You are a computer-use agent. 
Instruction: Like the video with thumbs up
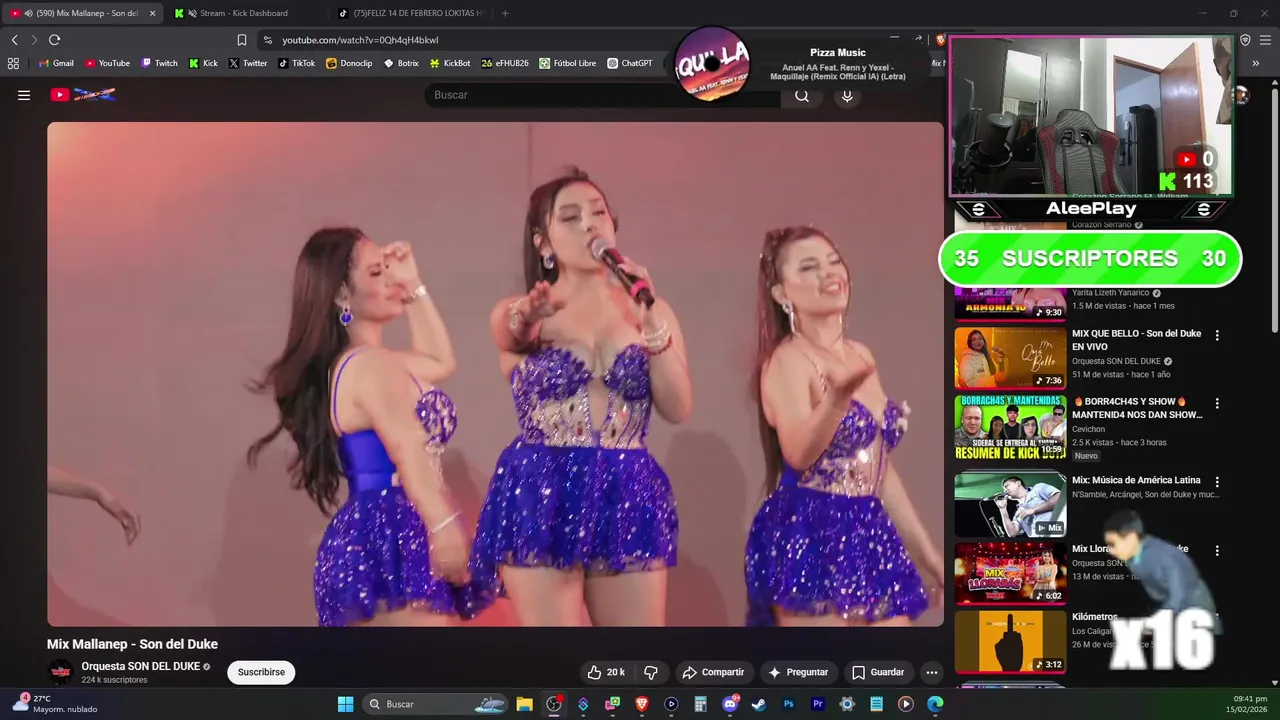tap(605, 672)
